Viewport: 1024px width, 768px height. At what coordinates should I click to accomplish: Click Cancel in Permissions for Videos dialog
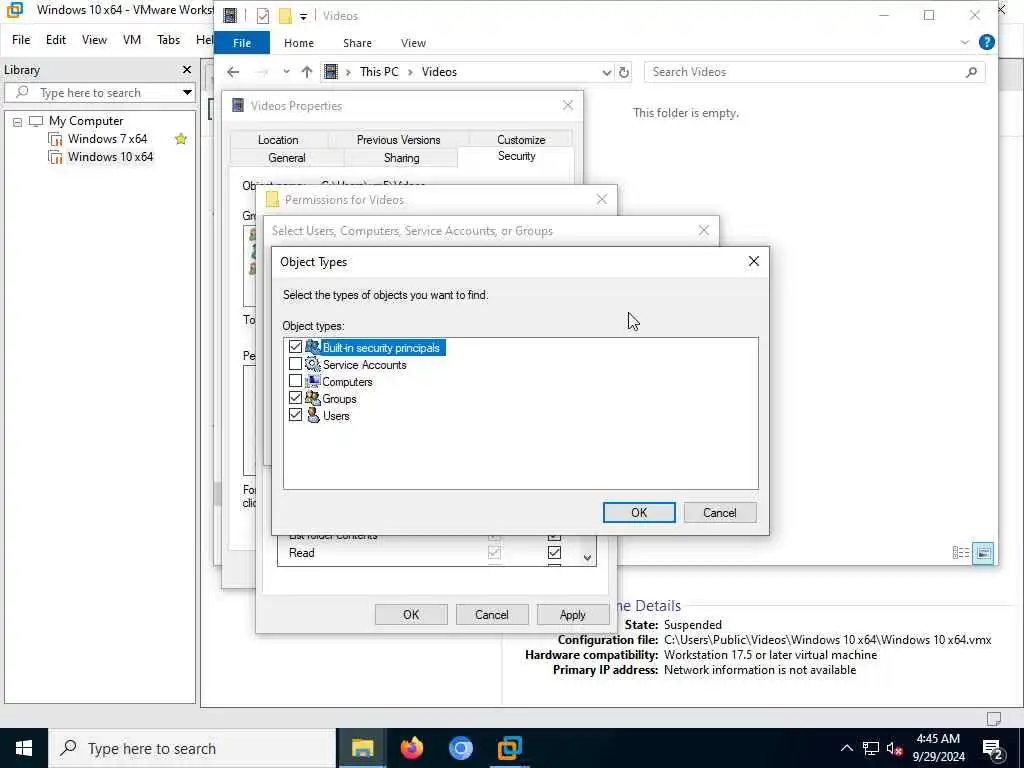492,615
